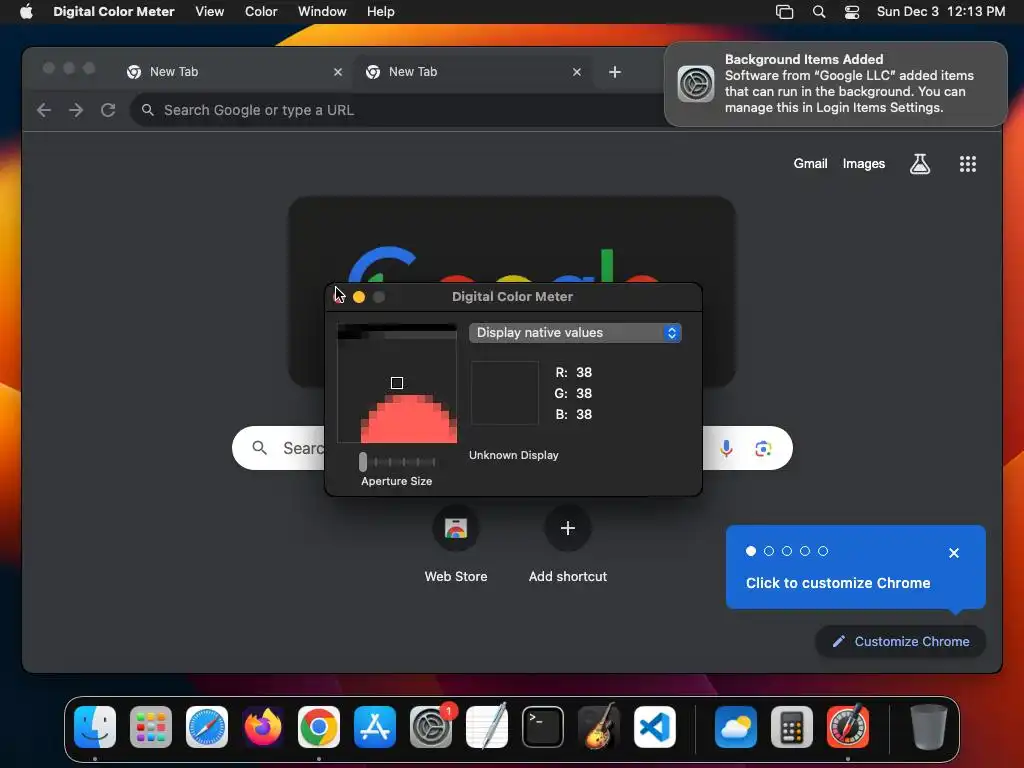This screenshot has height=768, width=1024.
Task: Open the Apple menu
Action: point(26,12)
